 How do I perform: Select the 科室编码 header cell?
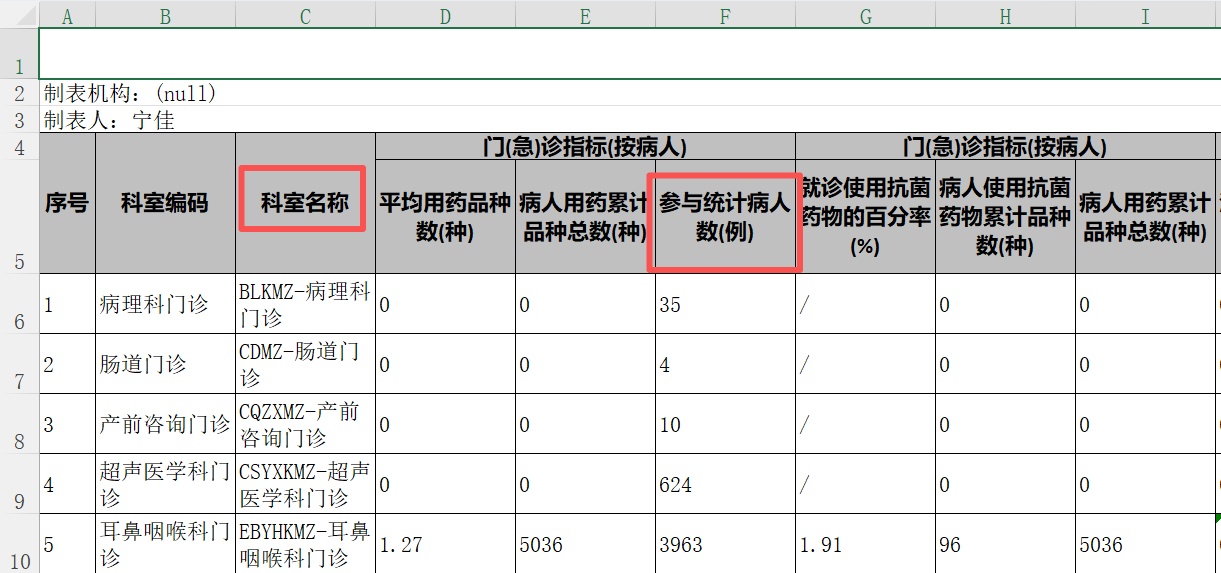165,203
